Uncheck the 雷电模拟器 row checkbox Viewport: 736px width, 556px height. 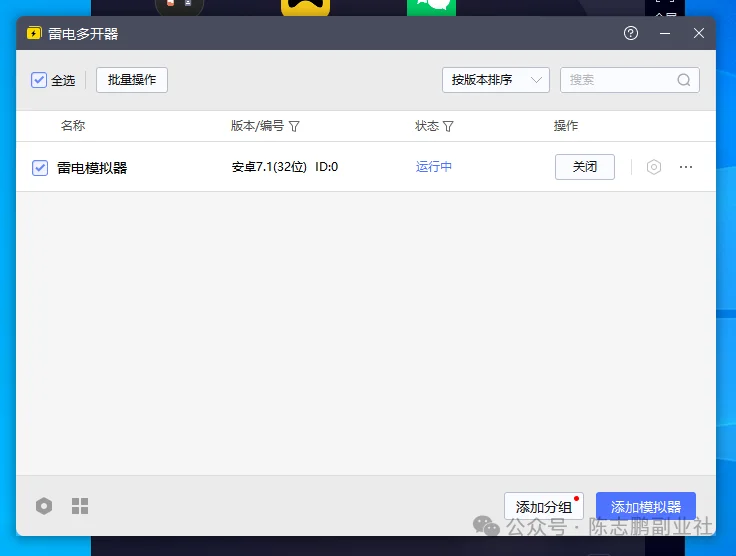(40, 168)
